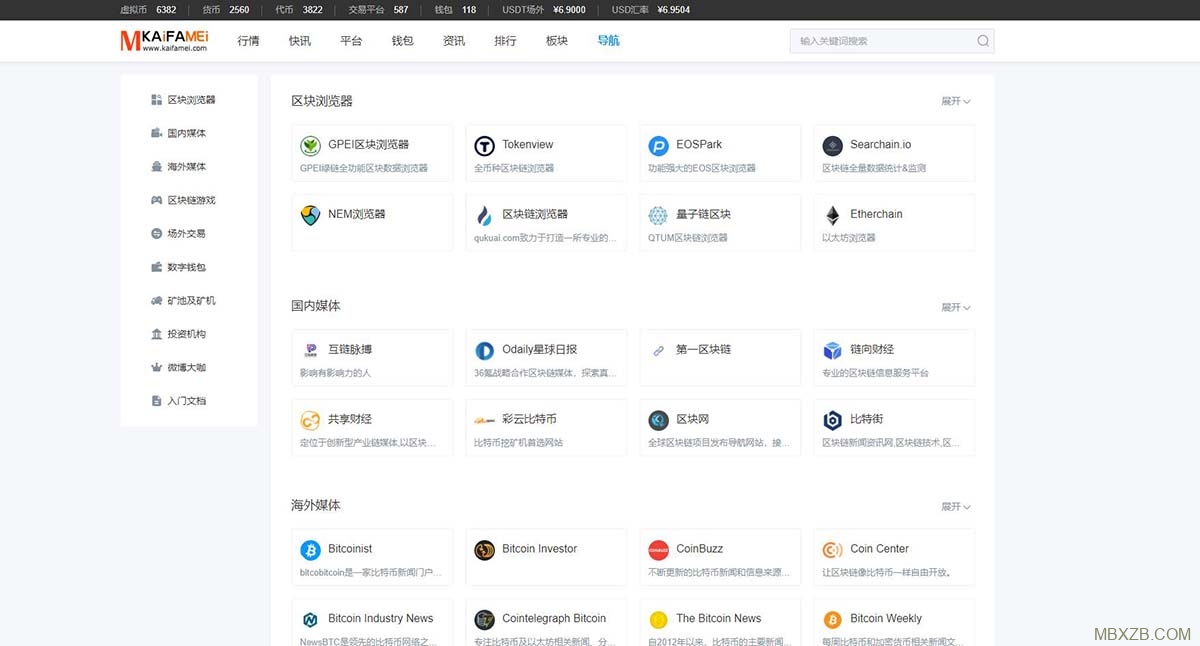This screenshot has width=1200, height=646.
Task: Click the Tokenview logo icon
Action: tap(485, 146)
